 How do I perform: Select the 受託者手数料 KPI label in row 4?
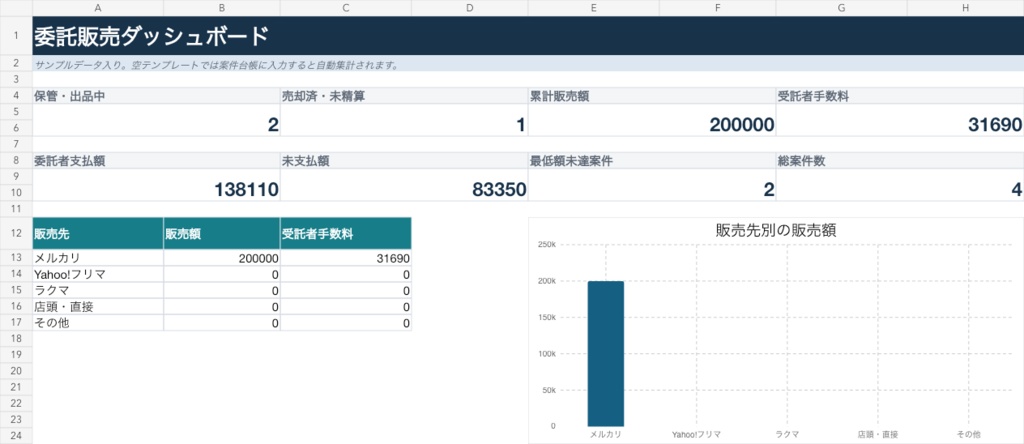(x=899, y=96)
